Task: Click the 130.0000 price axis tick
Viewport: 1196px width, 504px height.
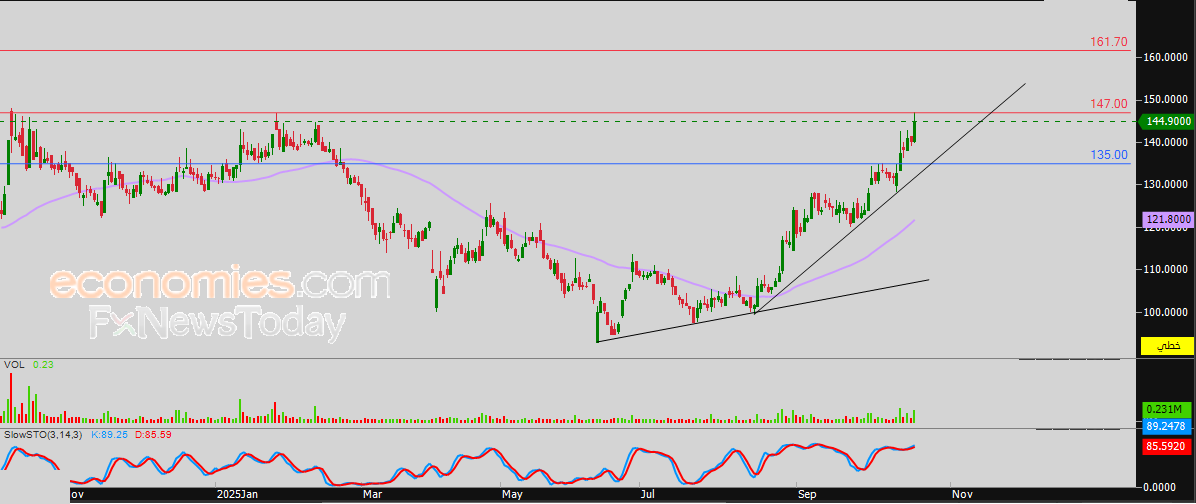Action: pos(1166,185)
